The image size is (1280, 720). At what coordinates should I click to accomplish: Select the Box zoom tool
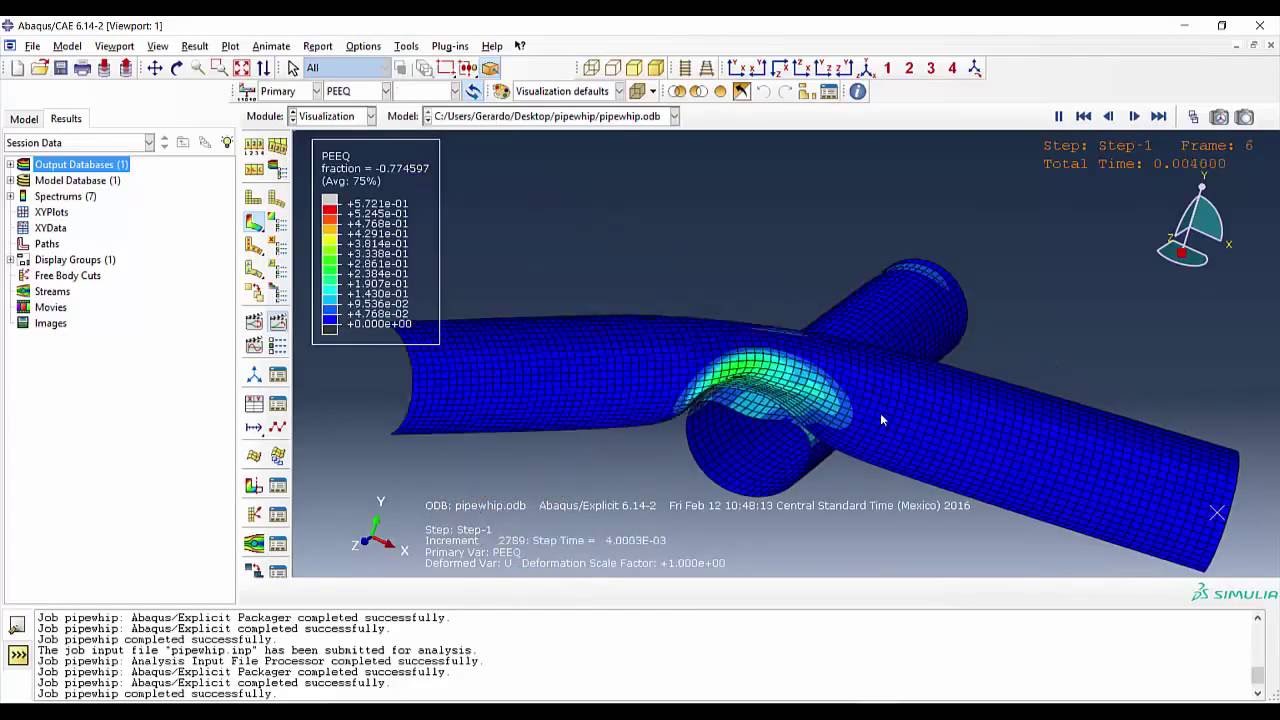point(219,68)
